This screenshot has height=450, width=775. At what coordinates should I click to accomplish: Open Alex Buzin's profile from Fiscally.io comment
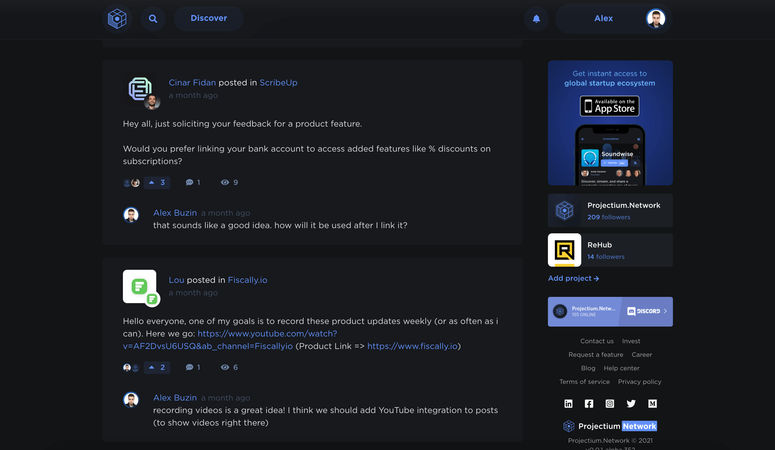coord(175,398)
